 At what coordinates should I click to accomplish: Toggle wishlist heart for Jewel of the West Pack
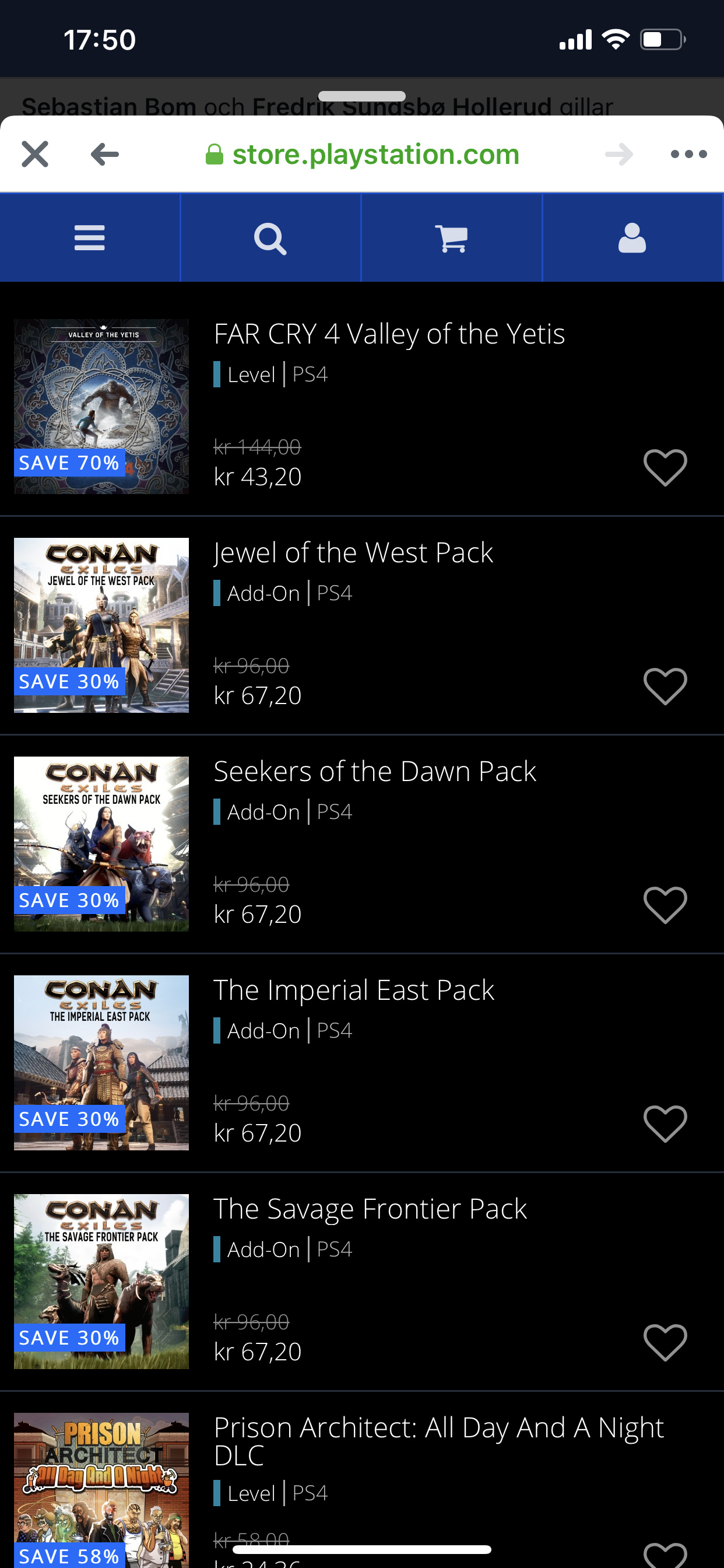pyautogui.click(x=665, y=686)
